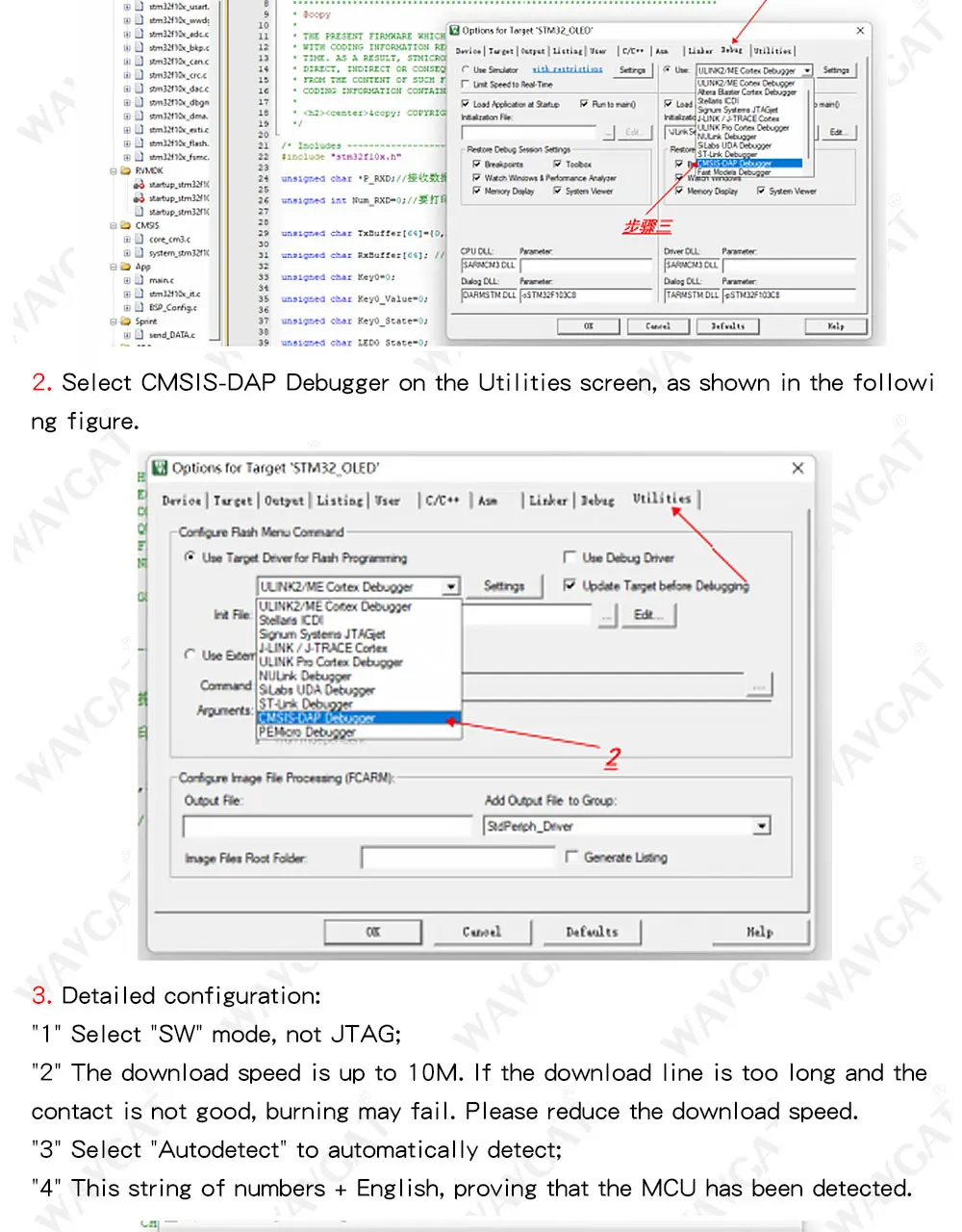Open Output tab in Utilities dialog
Viewport: 962px width, 1232px height.
tap(284, 500)
